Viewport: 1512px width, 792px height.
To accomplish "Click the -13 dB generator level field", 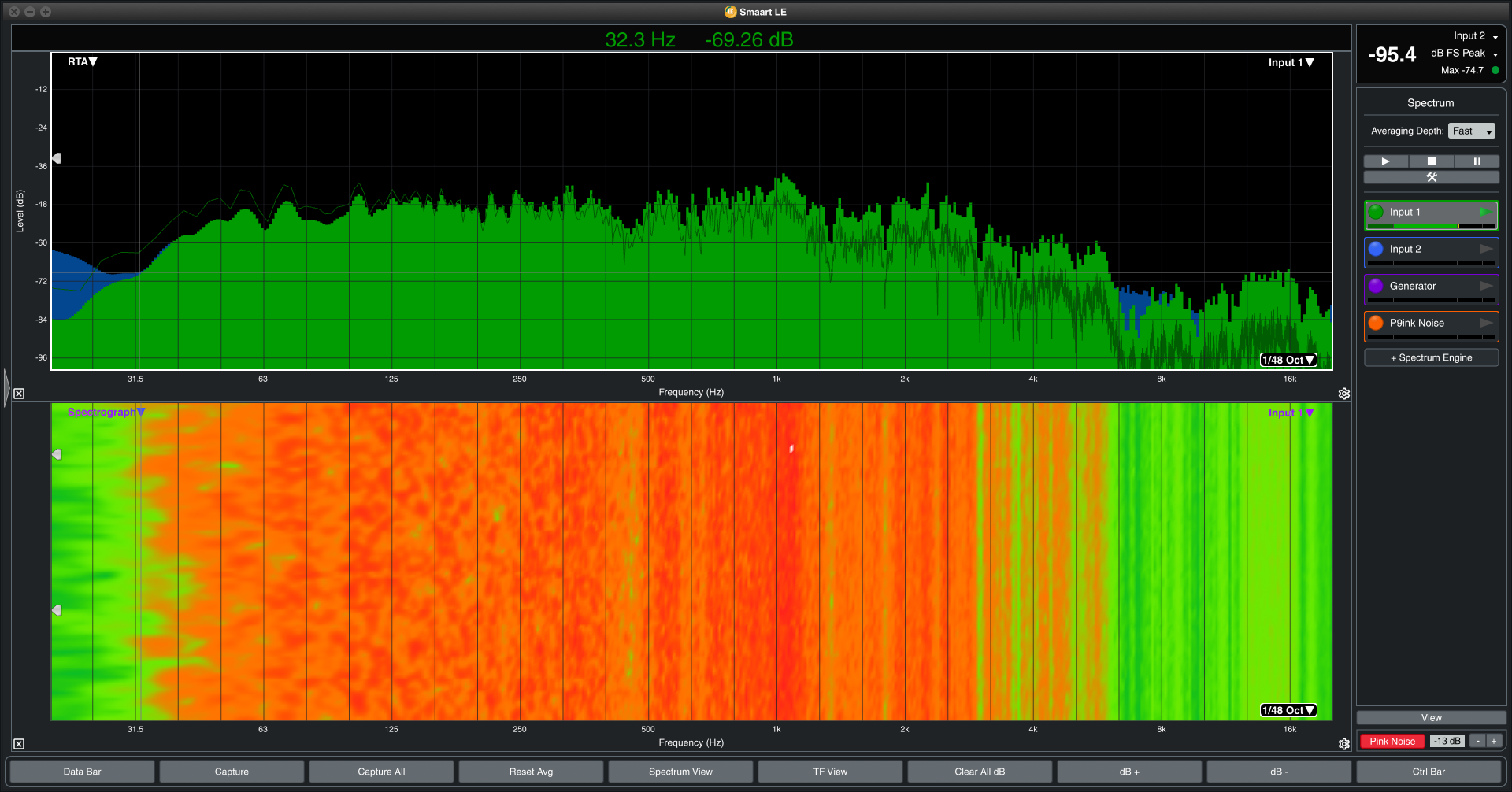I will (x=1447, y=741).
